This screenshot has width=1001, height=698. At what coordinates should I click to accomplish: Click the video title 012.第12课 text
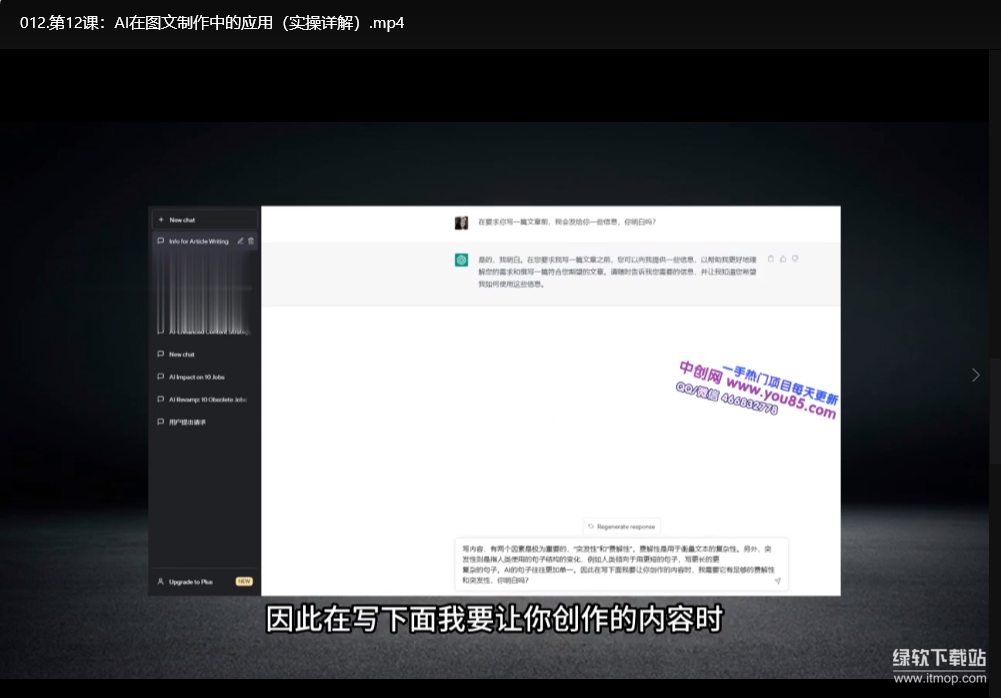click(x=212, y=23)
